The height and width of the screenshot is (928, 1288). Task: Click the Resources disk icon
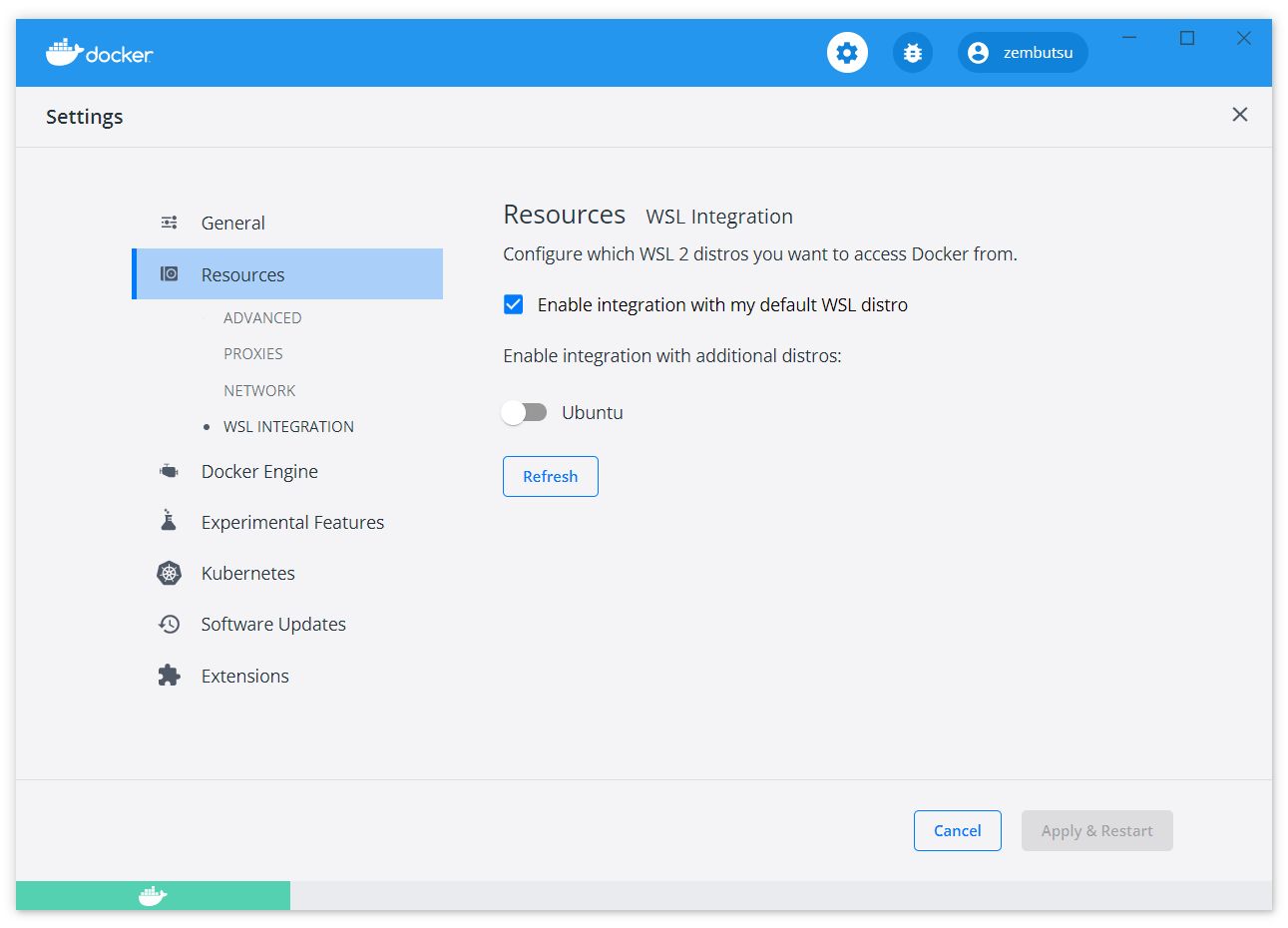click(170, 274)
